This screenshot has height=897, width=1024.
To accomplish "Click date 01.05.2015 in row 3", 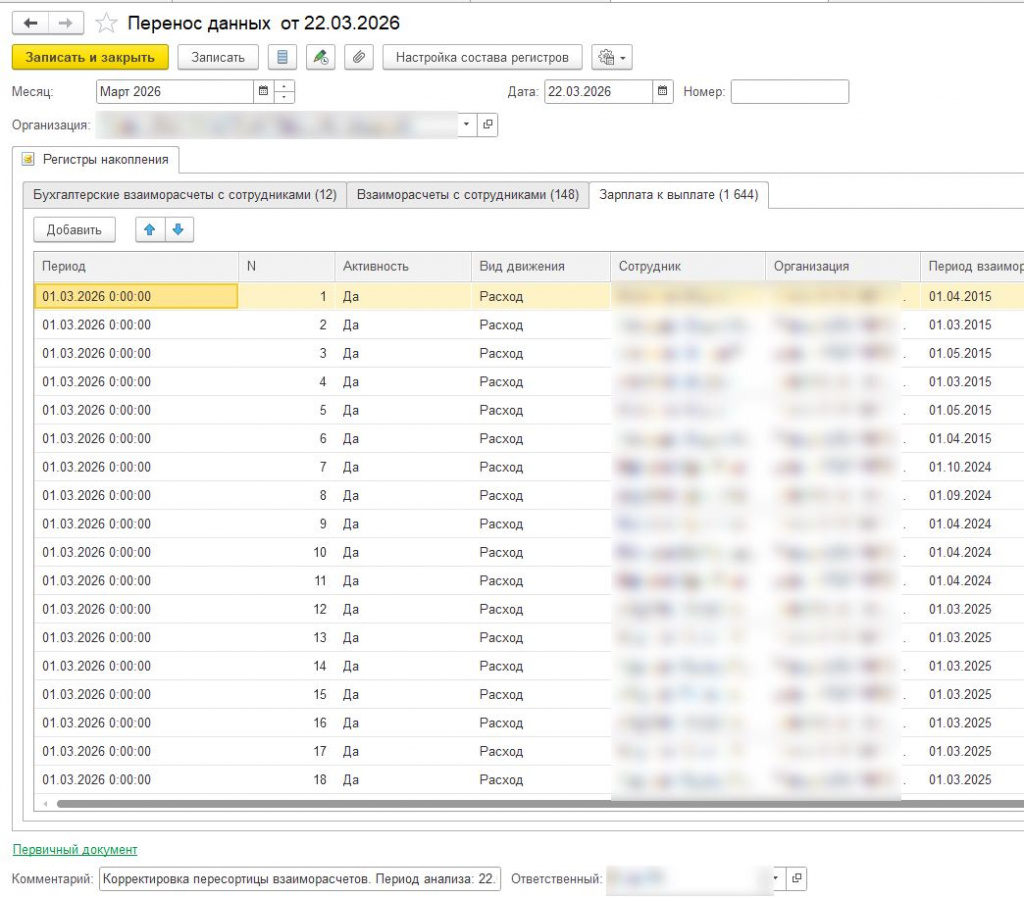I will [x=960, y=353].
